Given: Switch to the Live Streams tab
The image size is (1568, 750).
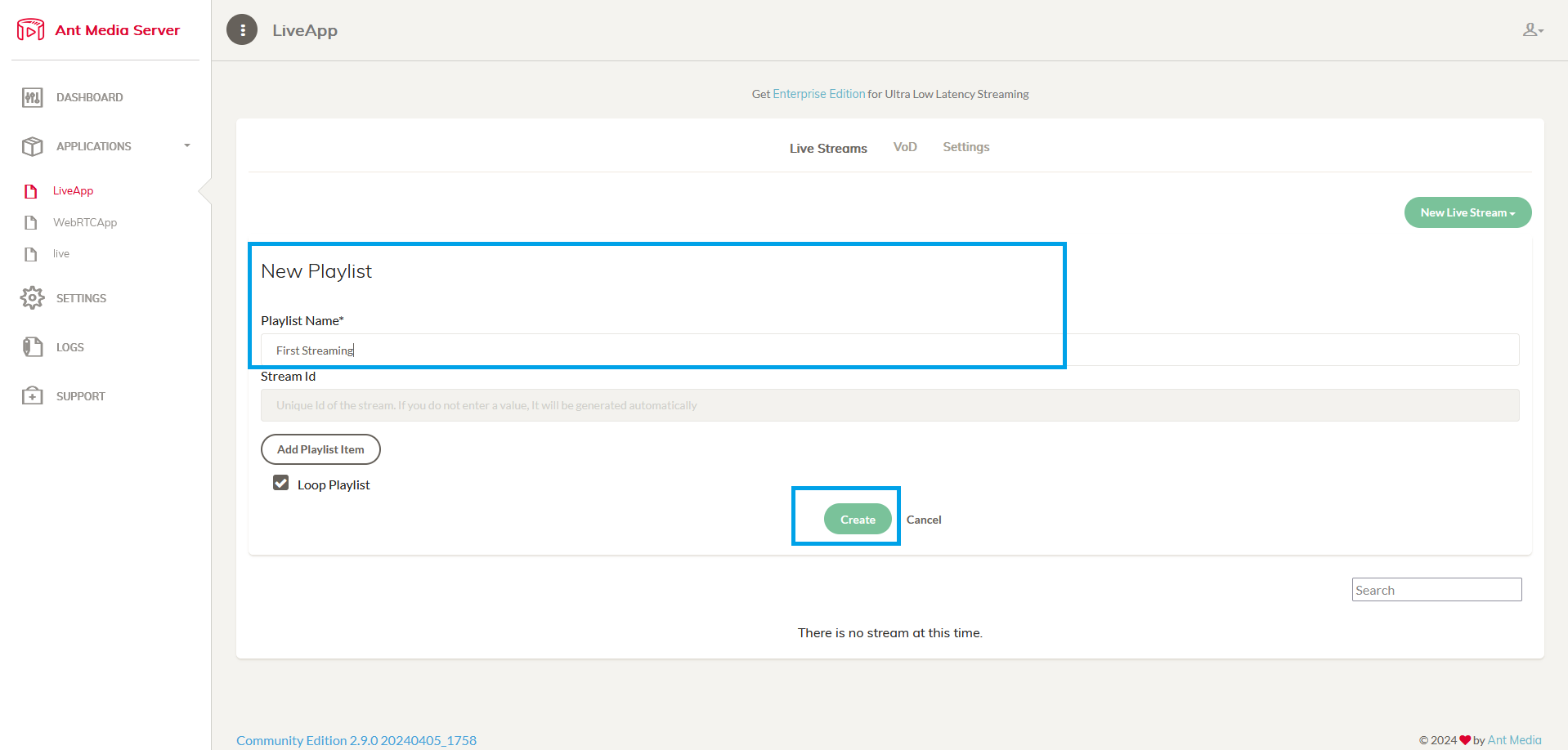Looking at the screenshot, I should 828,148.
